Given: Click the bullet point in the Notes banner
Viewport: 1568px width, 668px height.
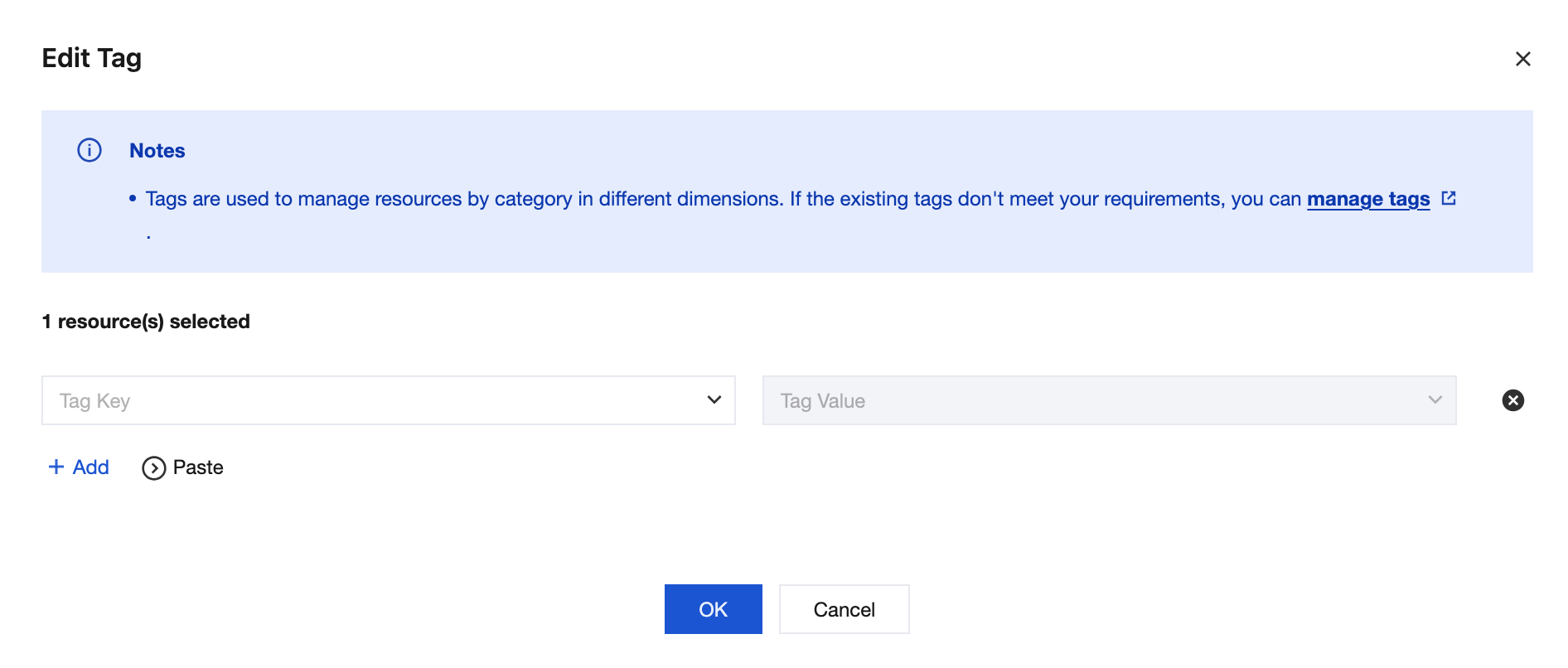Looking at the screenshot, I should [x=133, y=199].
